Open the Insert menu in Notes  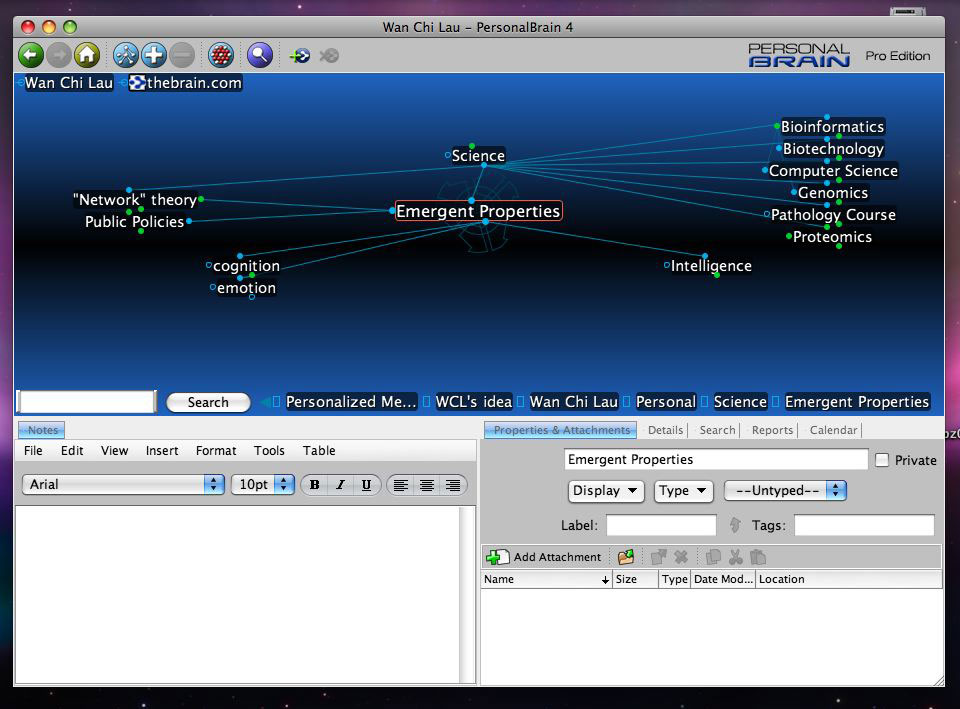162,451
